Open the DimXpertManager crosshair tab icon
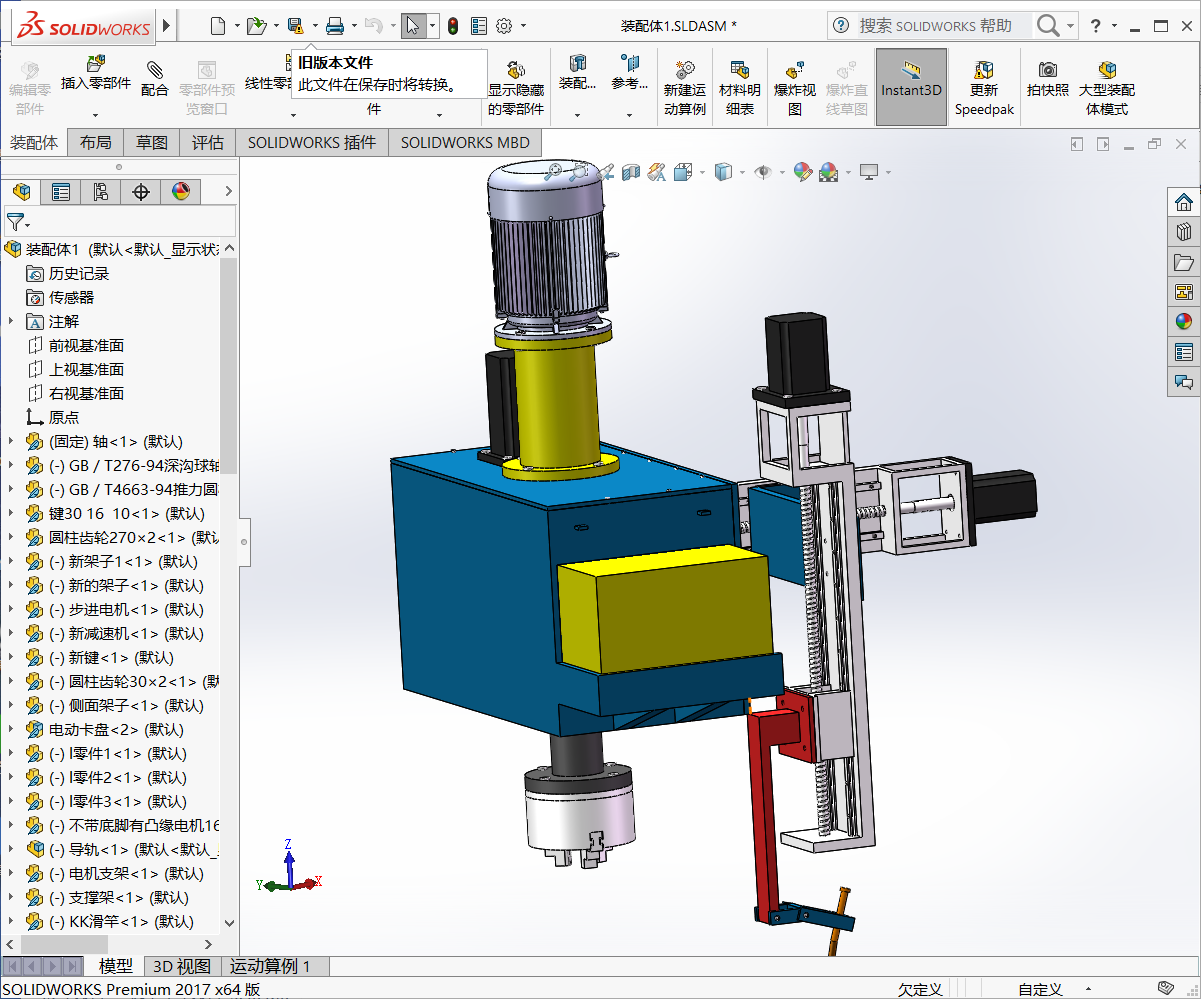This screenshot has height=999, width=1201. point(141,192)
